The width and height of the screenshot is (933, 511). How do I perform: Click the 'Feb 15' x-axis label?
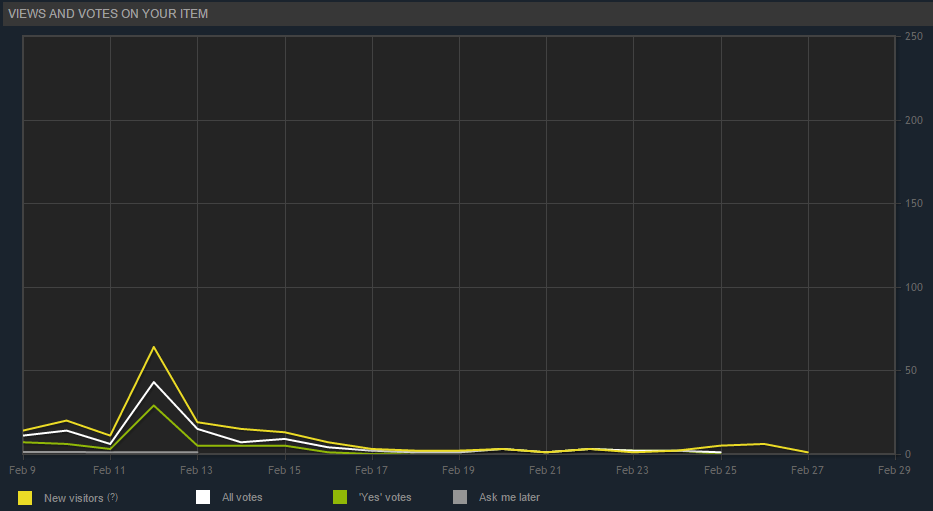(x=284, y=470)
